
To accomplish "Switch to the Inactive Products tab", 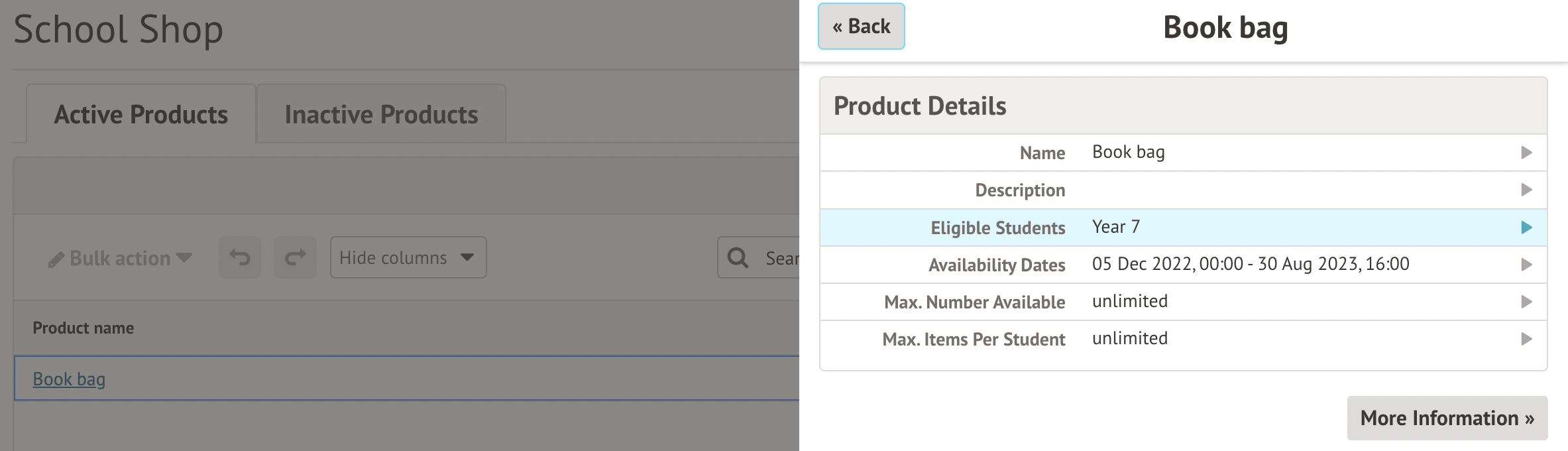I will coord(381,115).
